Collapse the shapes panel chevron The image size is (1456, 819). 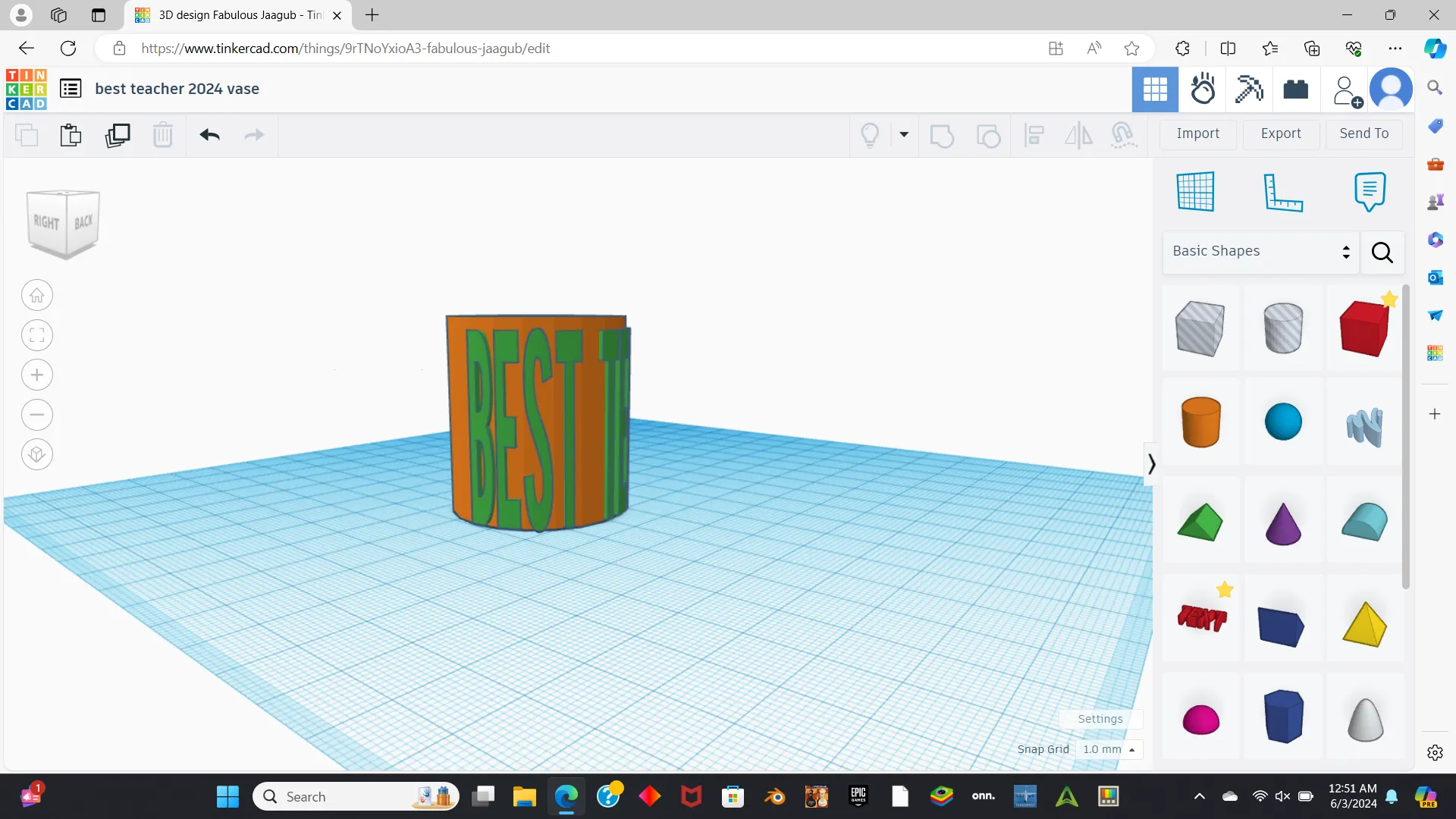click(x=1151, y=463)
